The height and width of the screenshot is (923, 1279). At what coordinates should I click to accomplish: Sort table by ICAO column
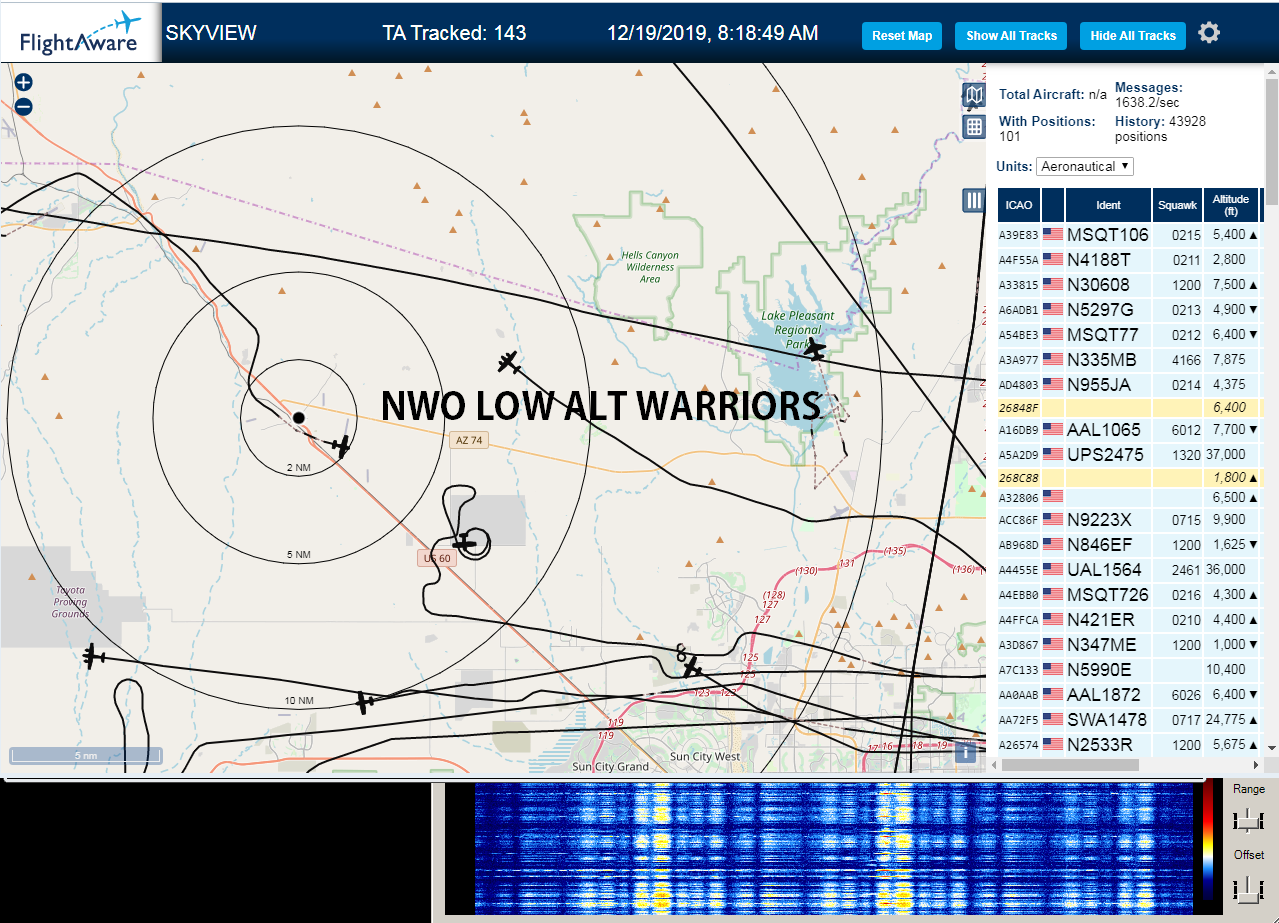pos(1018,205)
